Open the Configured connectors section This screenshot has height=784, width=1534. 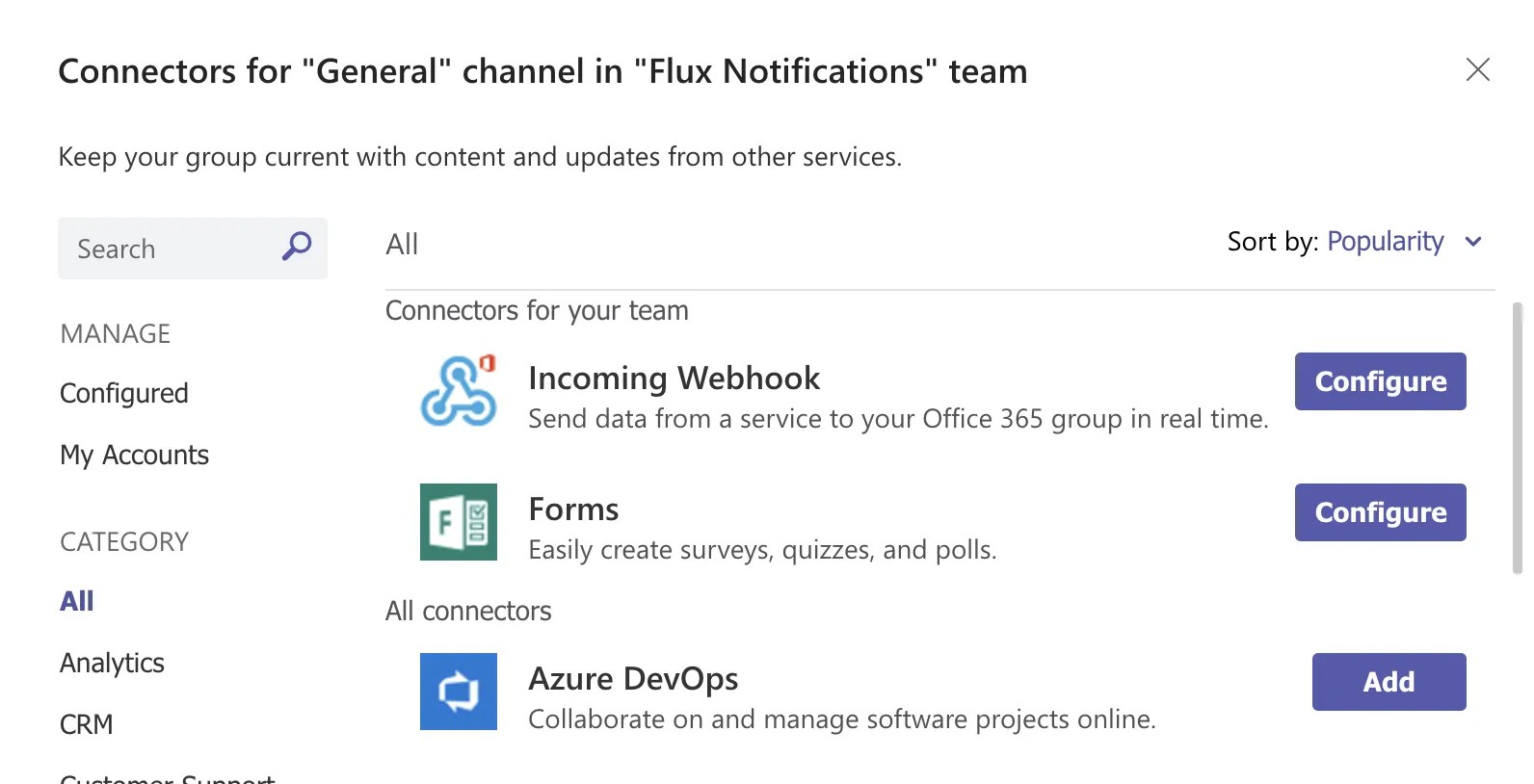[x=124, y=394]
